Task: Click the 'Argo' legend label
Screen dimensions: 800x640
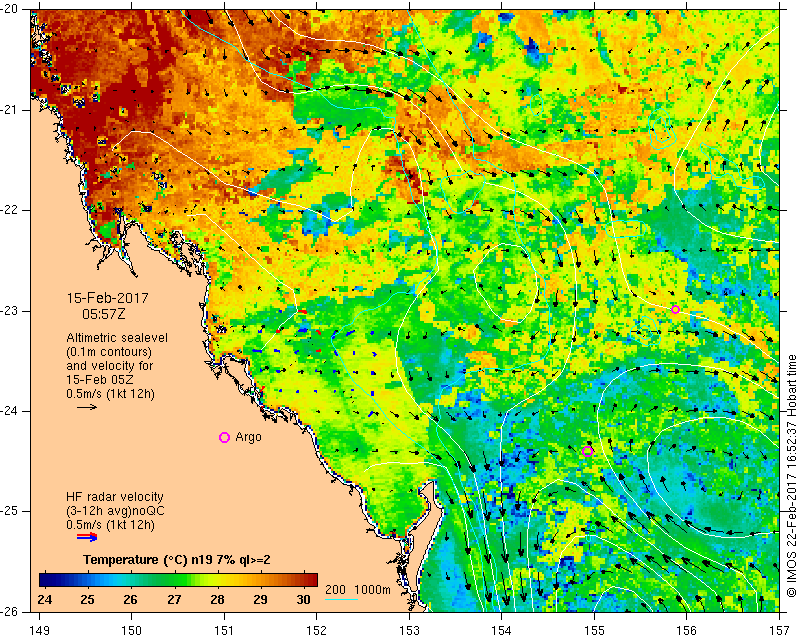Action: click(248, 437)
